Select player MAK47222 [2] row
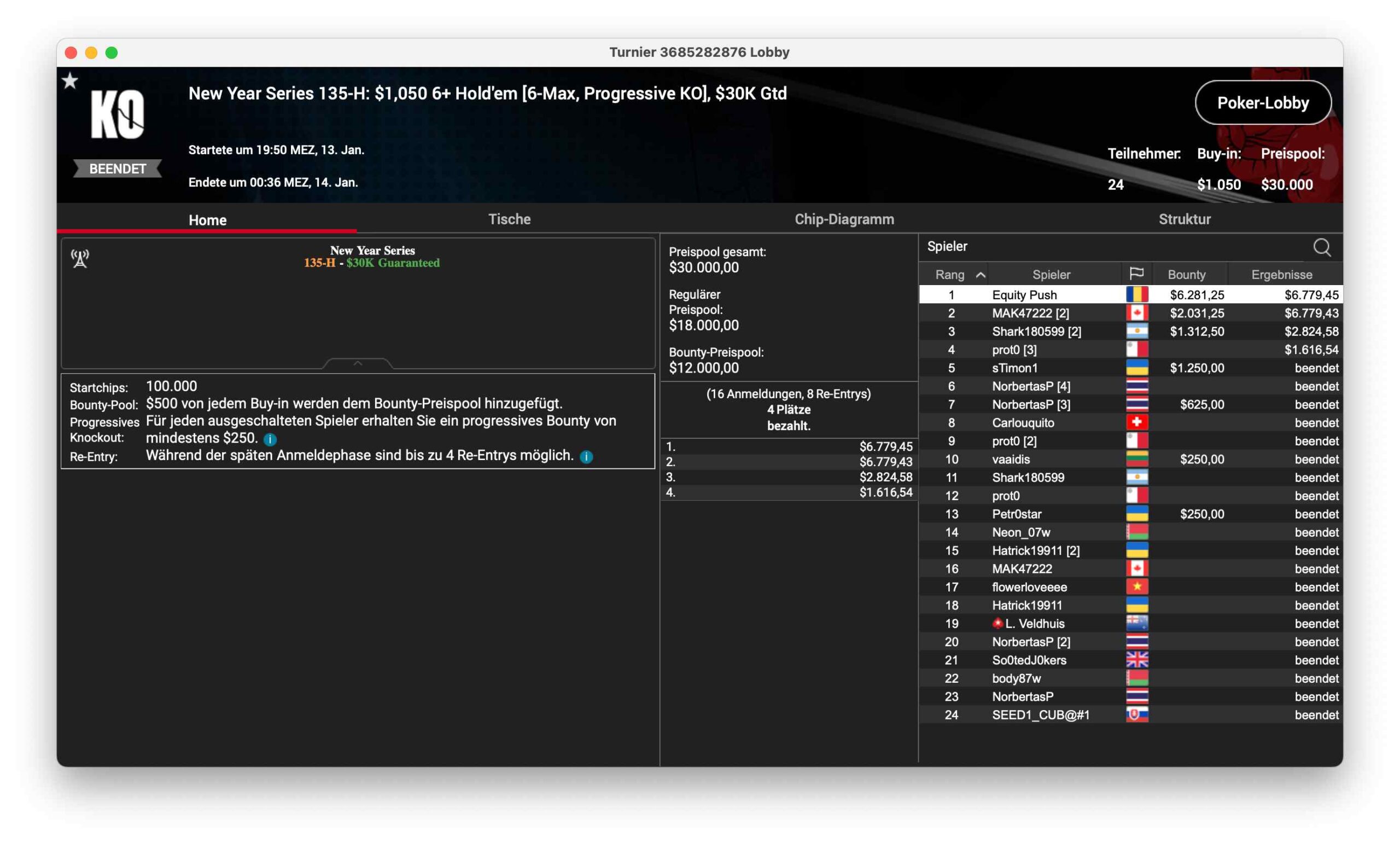Viewport: 1400px width, 842px height. click(1030, 313)
